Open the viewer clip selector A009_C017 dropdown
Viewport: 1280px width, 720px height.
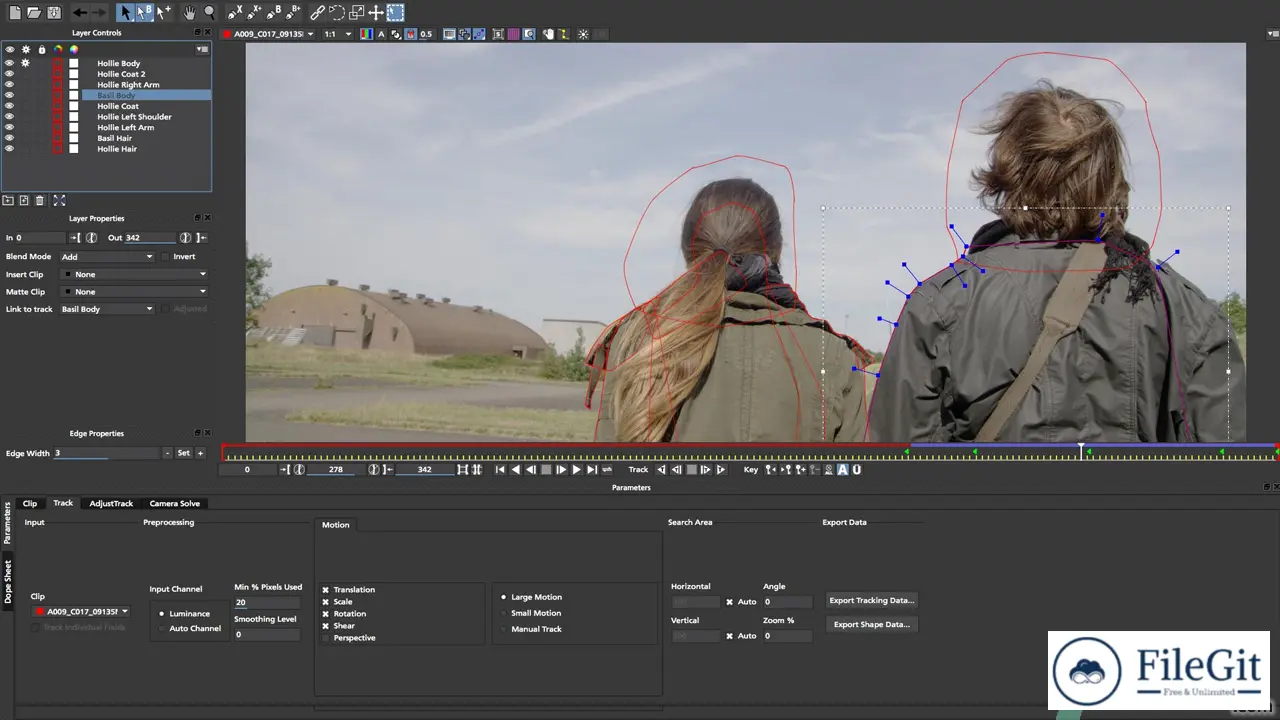click(x=268, y=34)
